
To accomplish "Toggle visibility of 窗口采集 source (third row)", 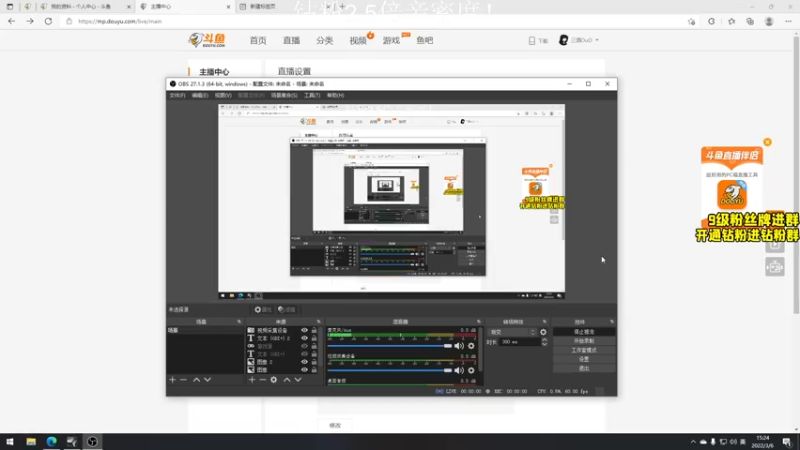I will [x=305, y=346].
